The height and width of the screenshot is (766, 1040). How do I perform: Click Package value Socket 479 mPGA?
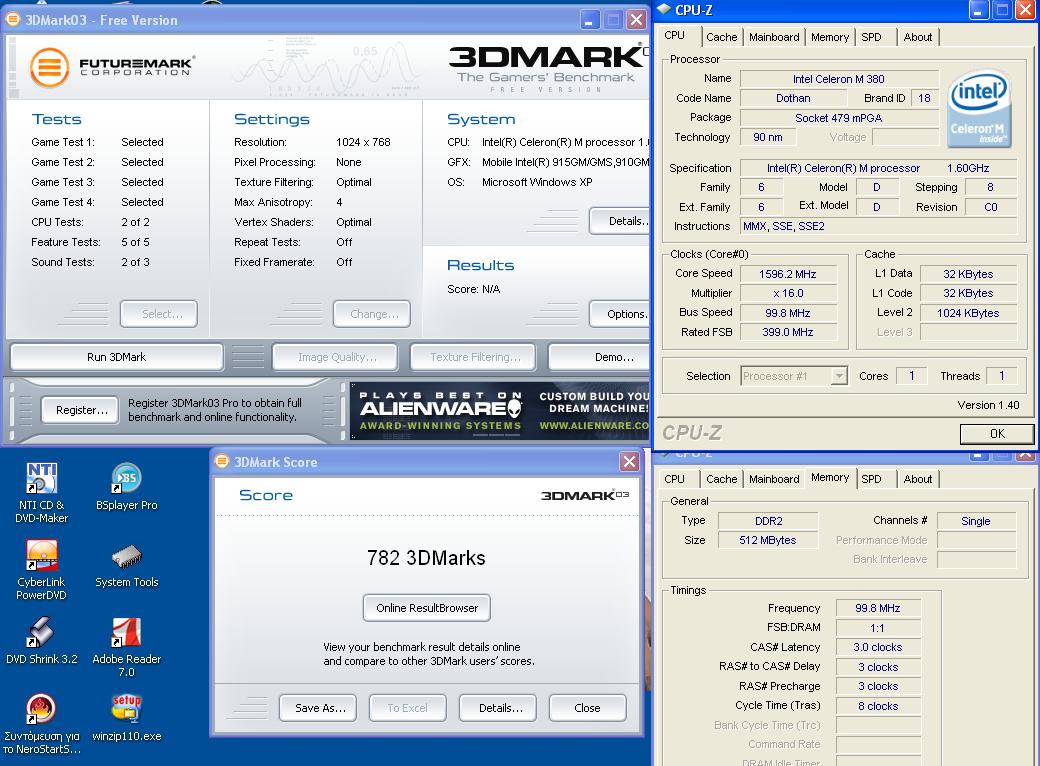point(839,118)
